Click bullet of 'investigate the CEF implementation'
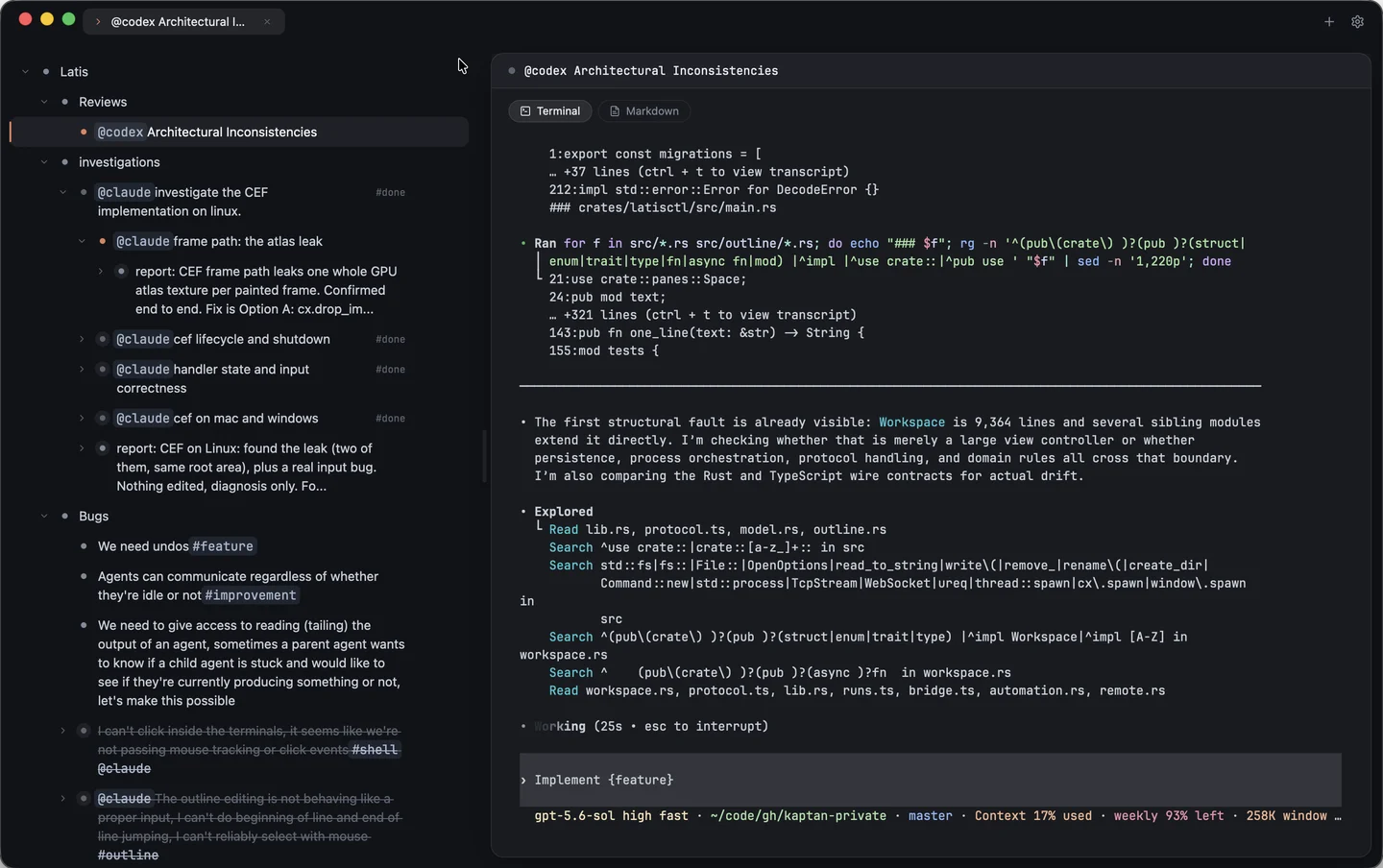1383x868 pixels. click(x=84, y=192)
